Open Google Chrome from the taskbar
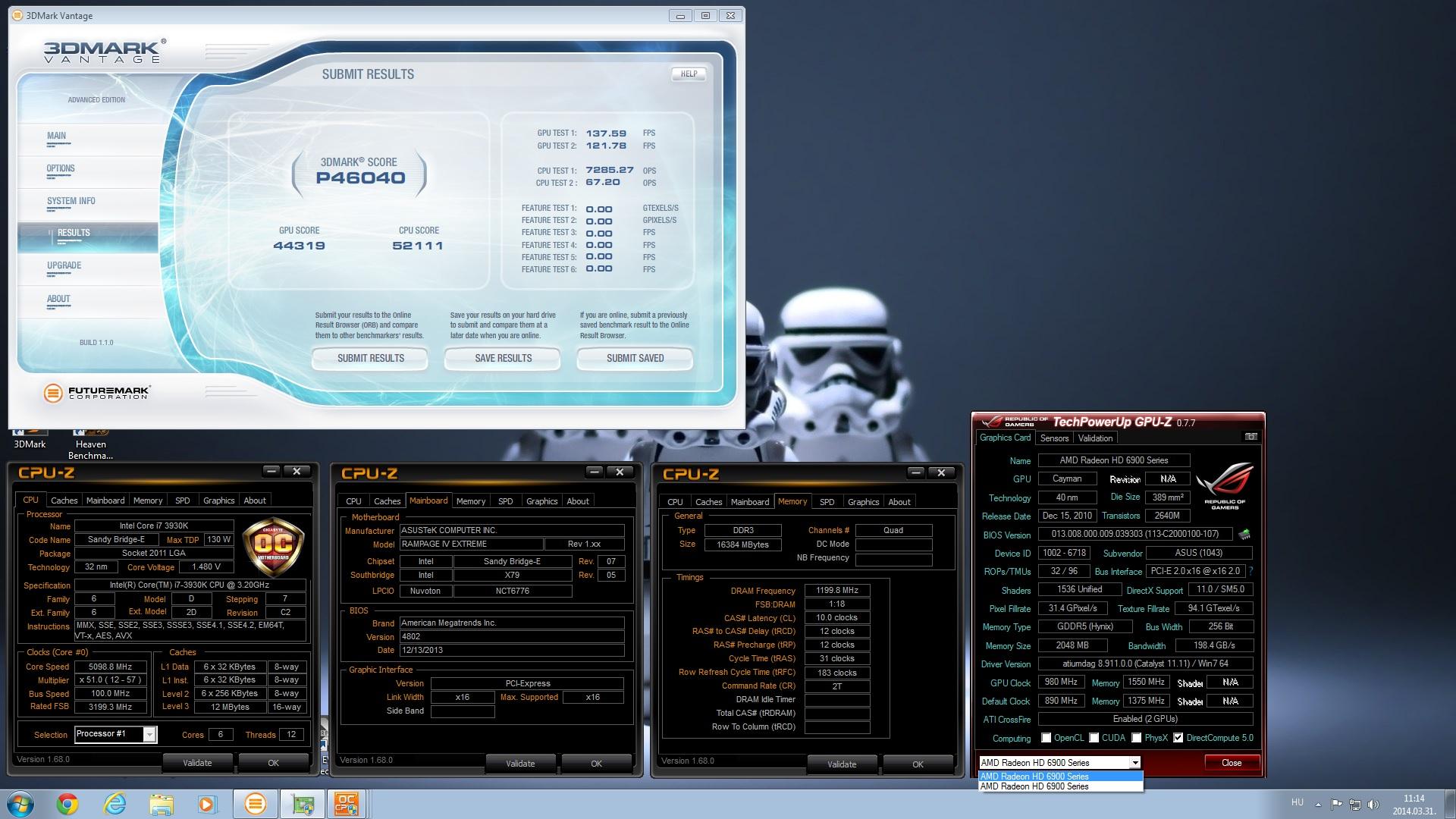 click(x=67, y=804)
